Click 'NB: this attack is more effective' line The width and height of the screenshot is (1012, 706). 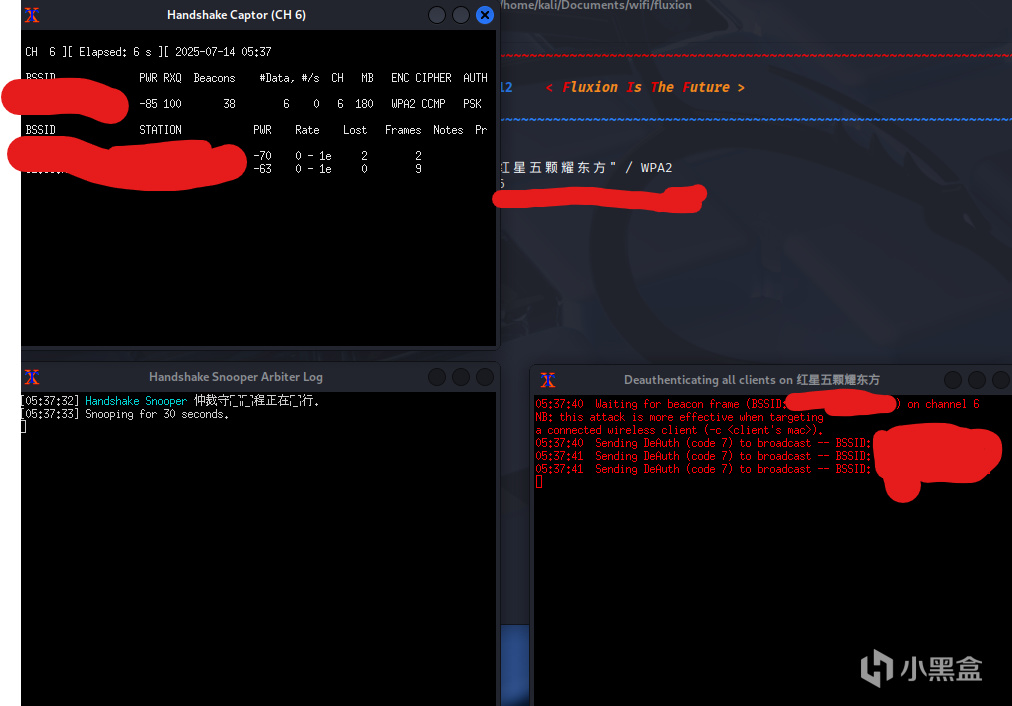click(679, 418)
